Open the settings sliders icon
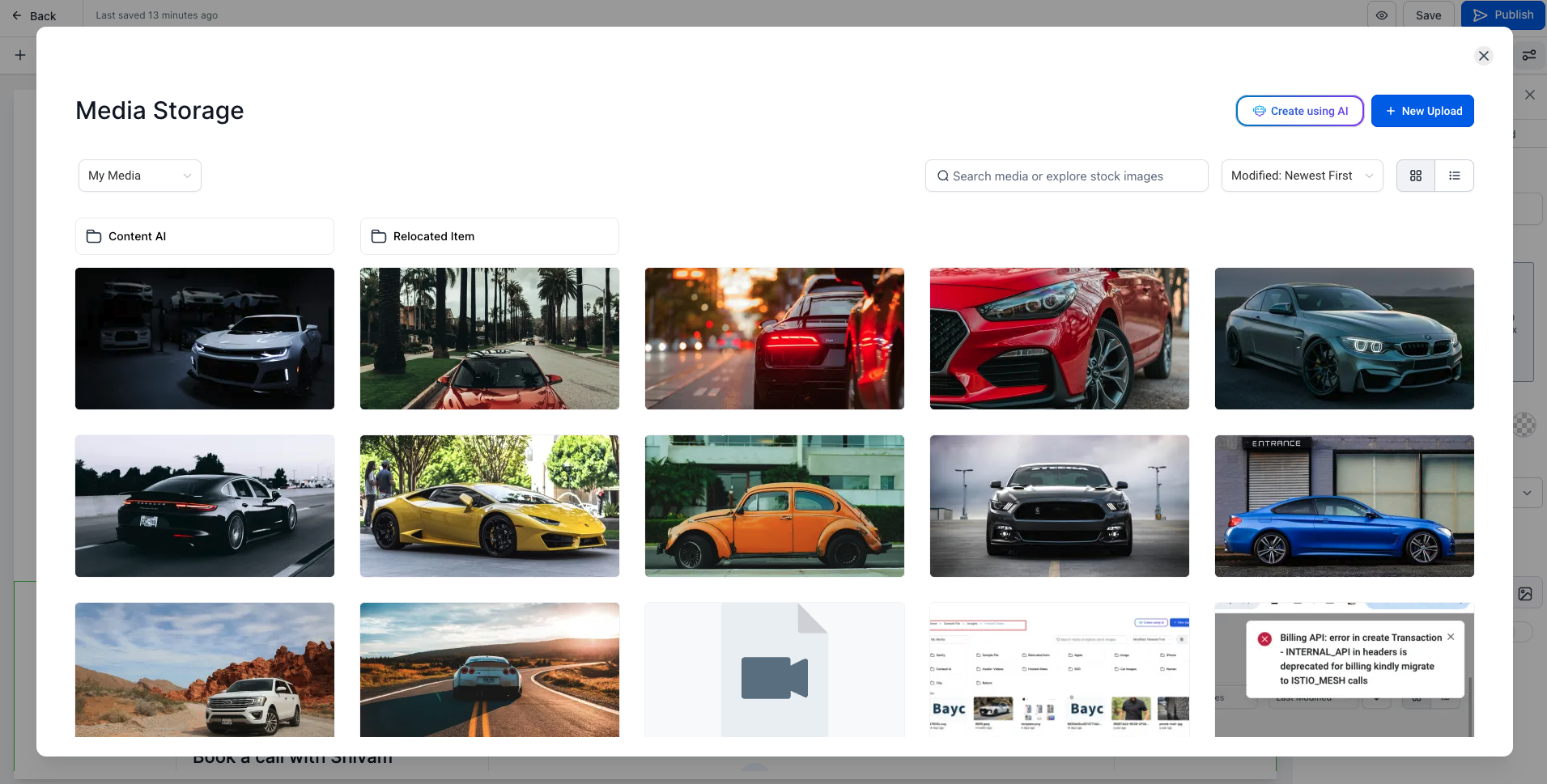Screen dimensions: 1547x784 click(x=1529, y=55)
